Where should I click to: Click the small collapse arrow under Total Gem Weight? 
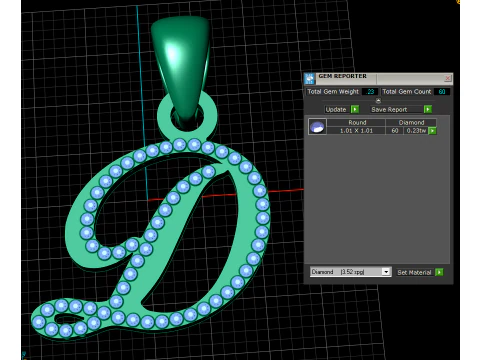pyautogui.click(x=378, y=101)
